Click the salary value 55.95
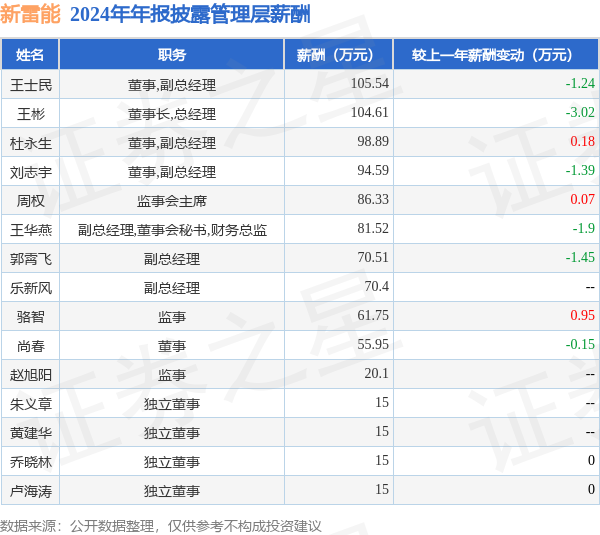Image resolution: width=600 pixels, height=535 pixels. point(373,345)
